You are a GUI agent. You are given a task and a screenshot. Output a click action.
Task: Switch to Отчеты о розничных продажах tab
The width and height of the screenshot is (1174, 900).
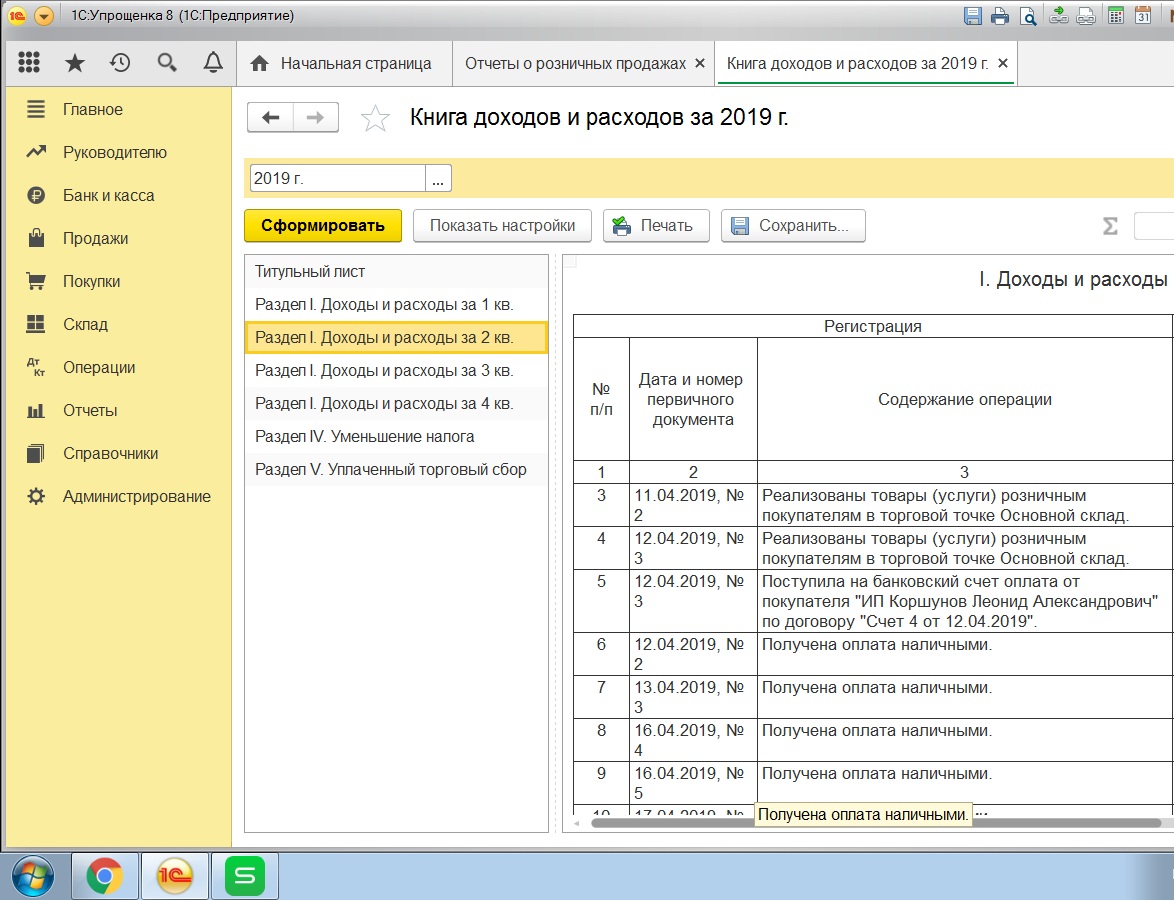(575, 63)
